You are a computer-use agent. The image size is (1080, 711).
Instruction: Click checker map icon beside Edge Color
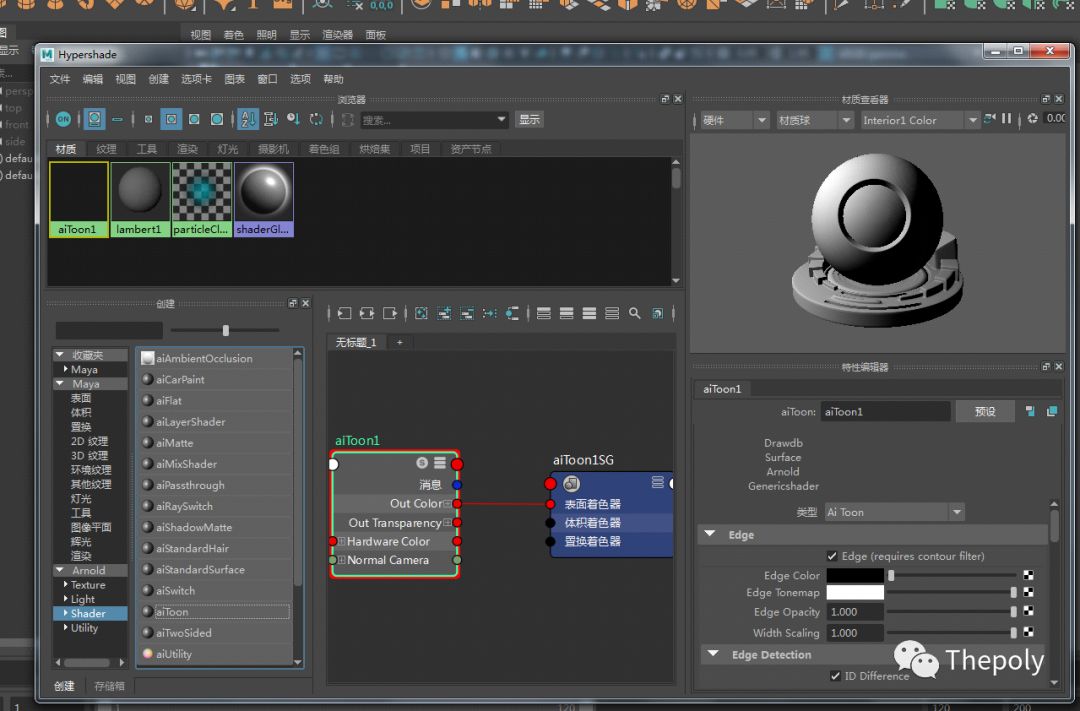[1027, 576]
